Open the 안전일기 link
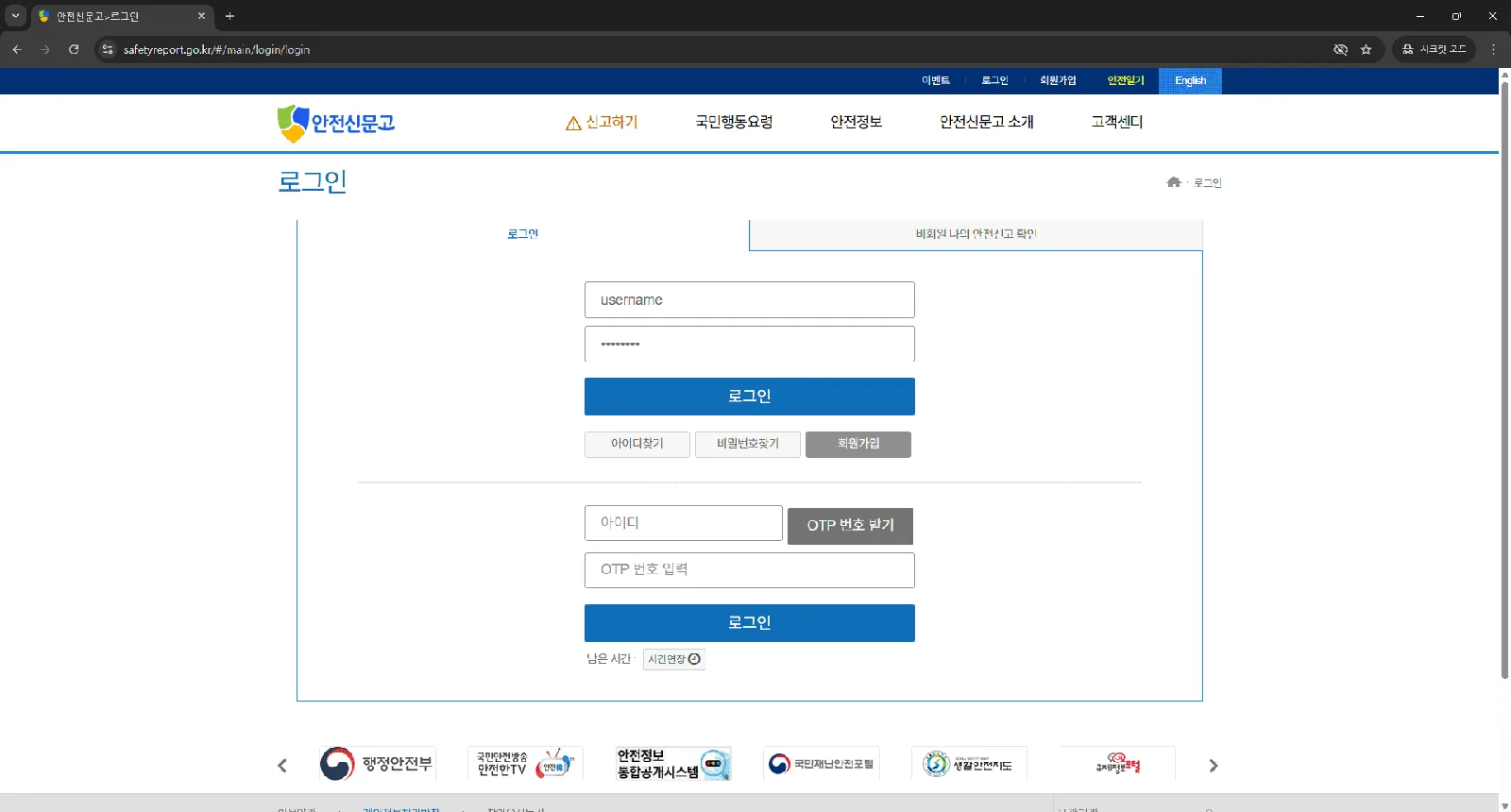This screenshot has height=812, width=1511. pos(1126,80)
